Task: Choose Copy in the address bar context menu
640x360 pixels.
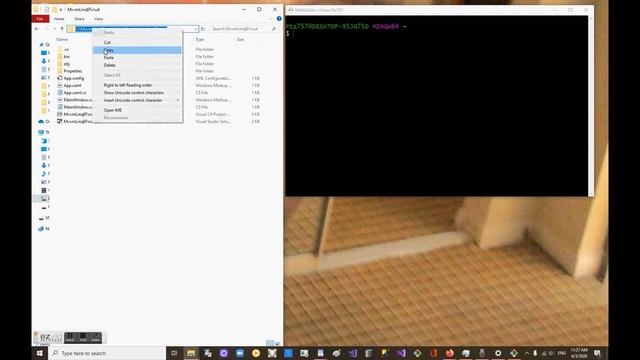Action: [137, 50]
